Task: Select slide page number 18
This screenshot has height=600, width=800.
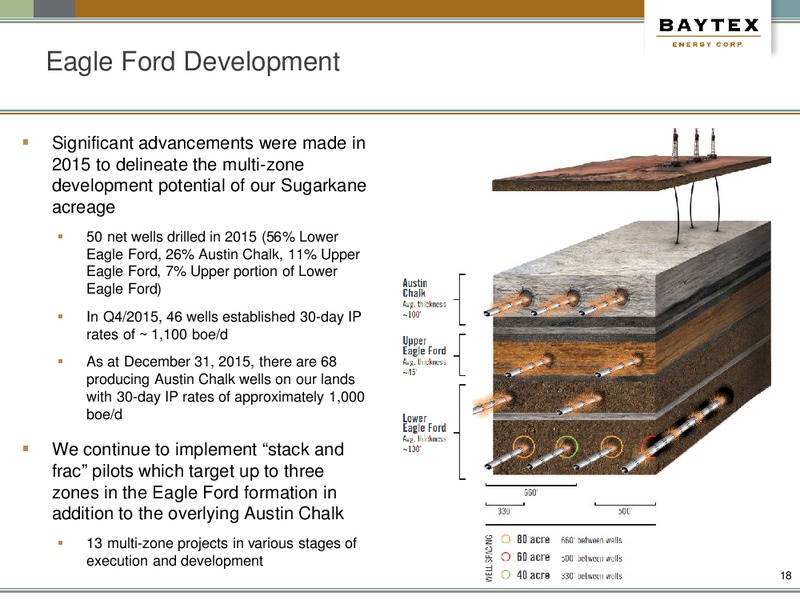Action: pyautogui.click(x=786, y=575)
